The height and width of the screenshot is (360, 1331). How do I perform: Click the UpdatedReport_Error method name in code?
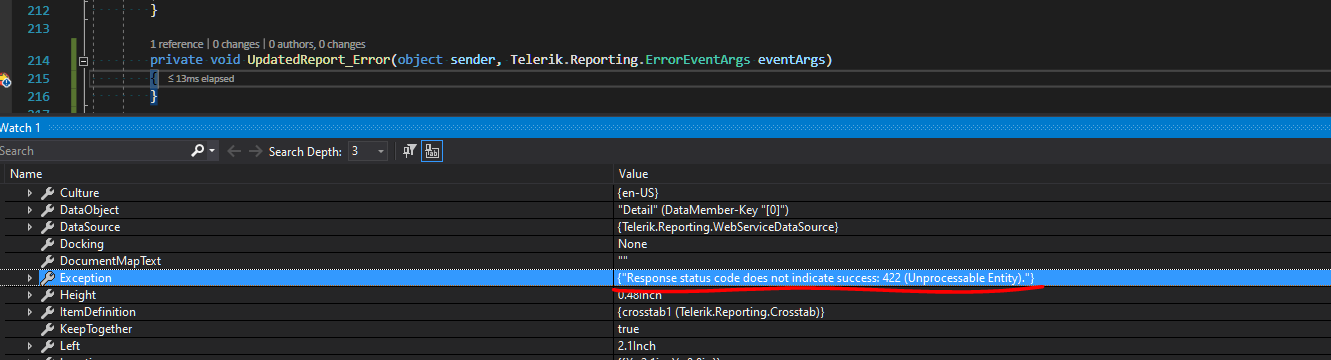(x=319, y=61)
